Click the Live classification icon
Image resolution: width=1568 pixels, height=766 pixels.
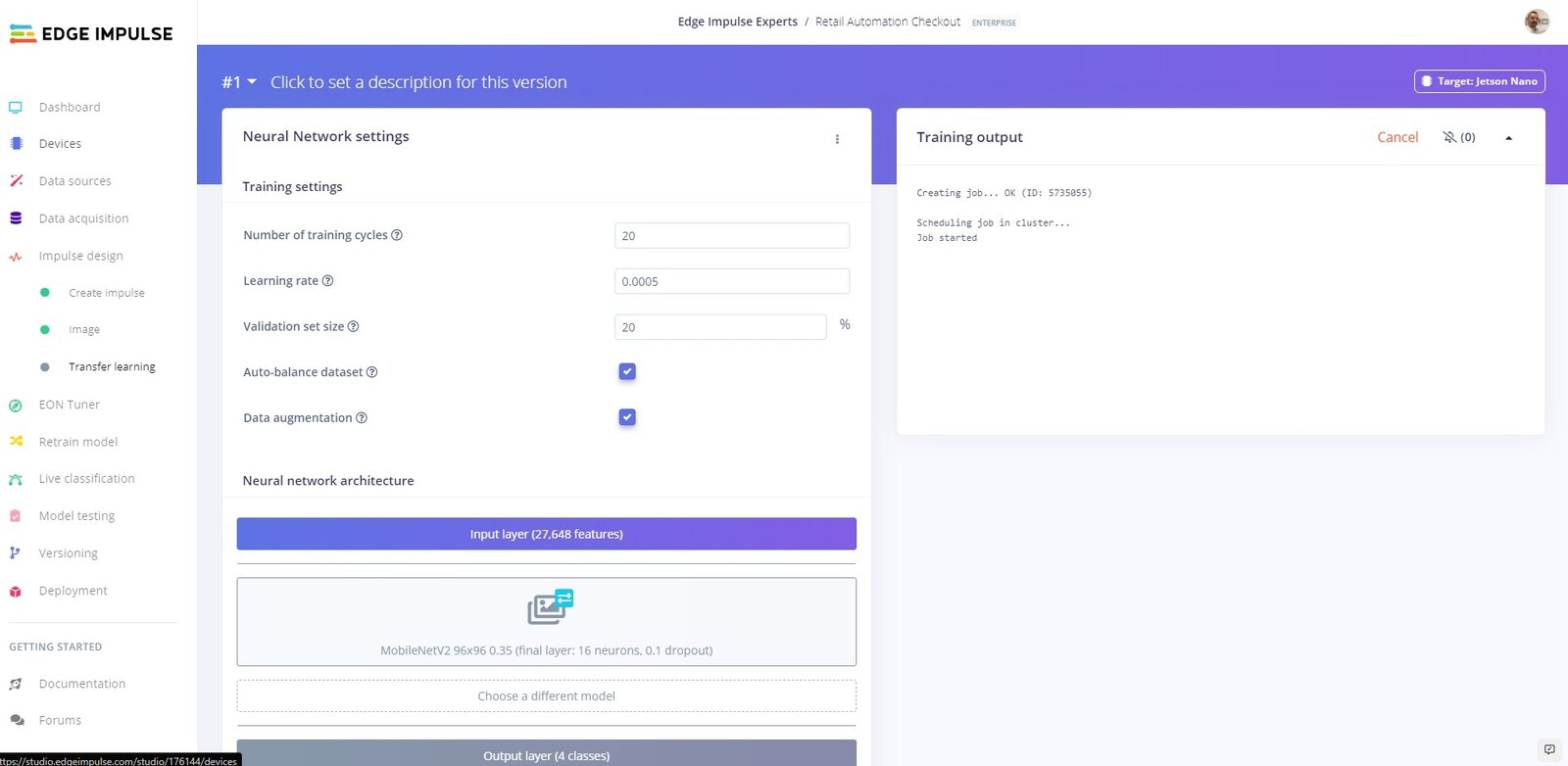tap(16, 479)
